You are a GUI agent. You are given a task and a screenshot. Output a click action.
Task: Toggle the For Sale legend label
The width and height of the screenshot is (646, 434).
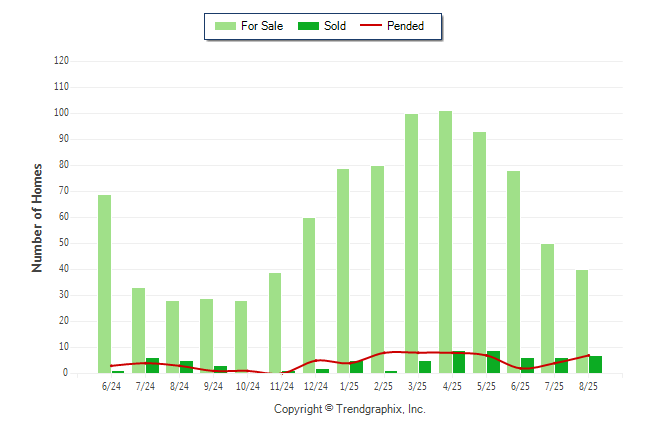(x=262, y=26)
